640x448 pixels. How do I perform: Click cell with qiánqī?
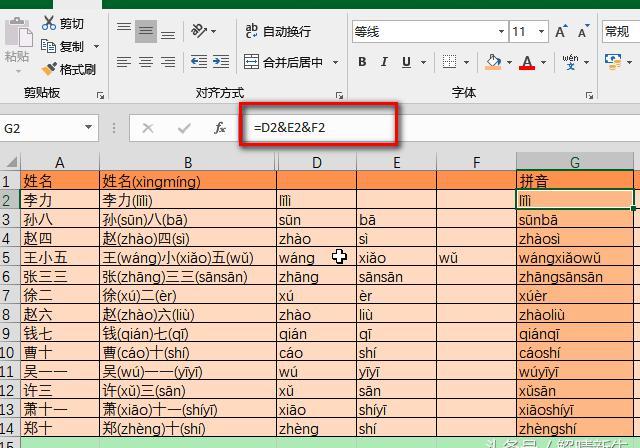click(575, 334)
